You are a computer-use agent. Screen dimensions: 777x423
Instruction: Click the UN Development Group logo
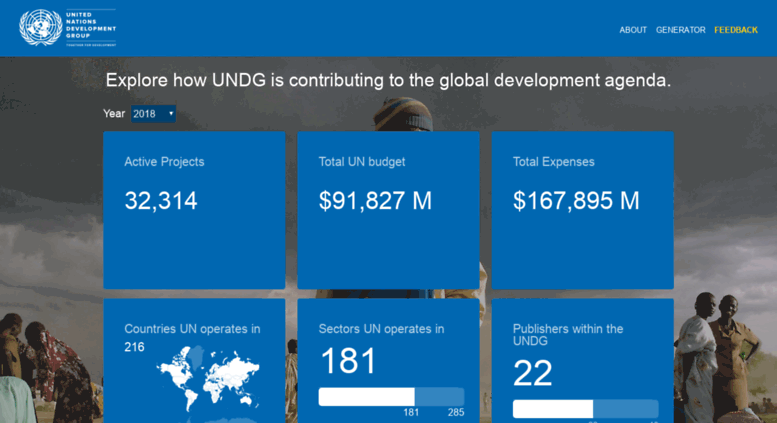(67, 28)
